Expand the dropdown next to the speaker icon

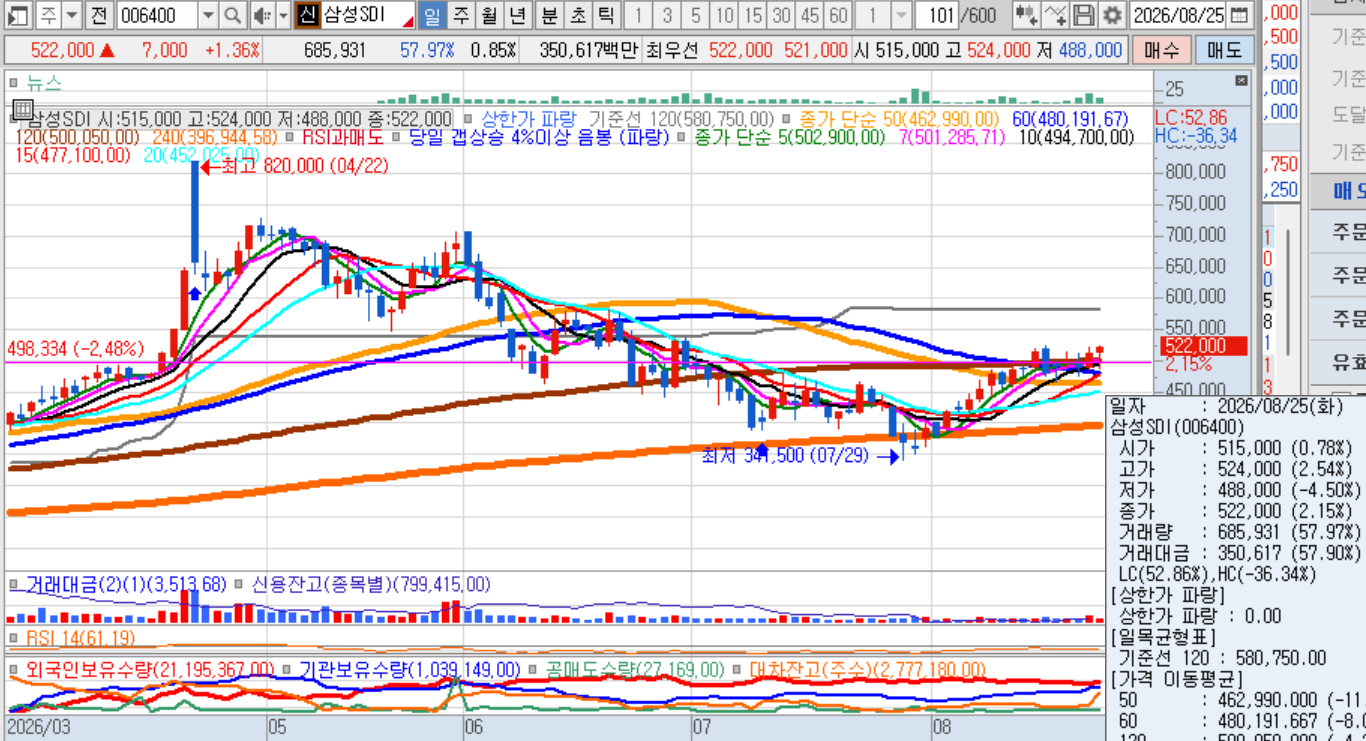click(x=283, y=15)
